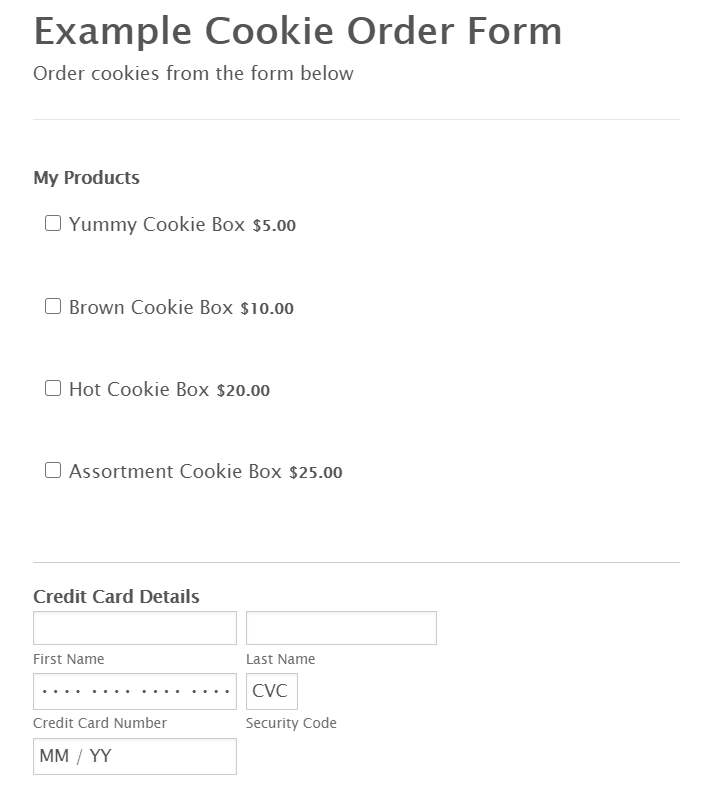The width and height of the screenshot is (716, 792).
Task: Click the MM / YY expiration field
Action: pyautogui.click(x=135, y=756)
